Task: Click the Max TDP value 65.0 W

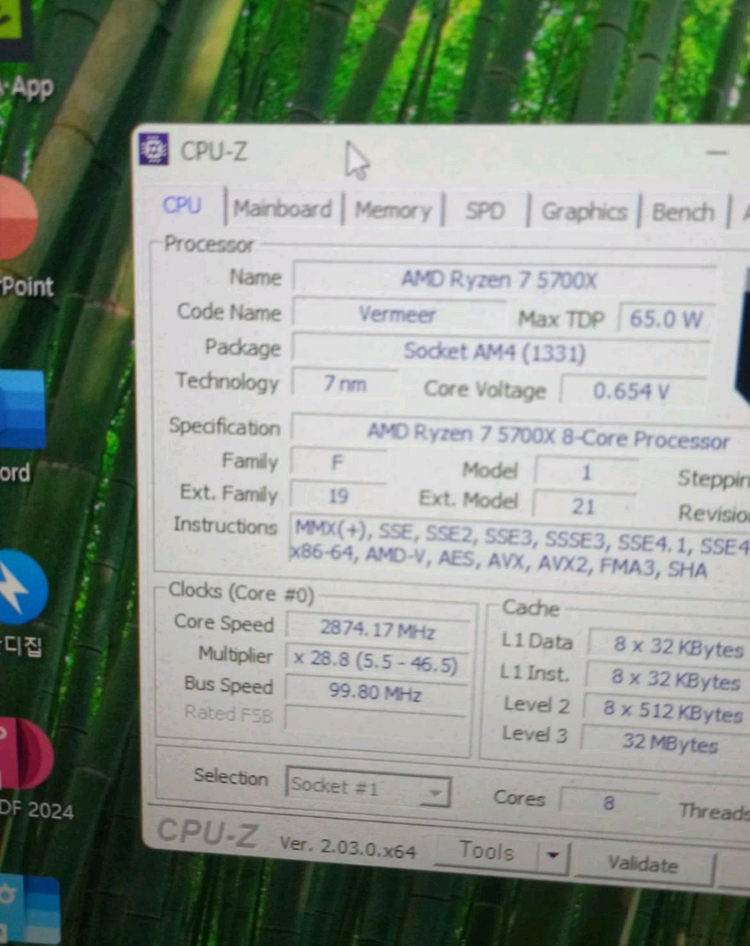Action: (x=666, y=319)
